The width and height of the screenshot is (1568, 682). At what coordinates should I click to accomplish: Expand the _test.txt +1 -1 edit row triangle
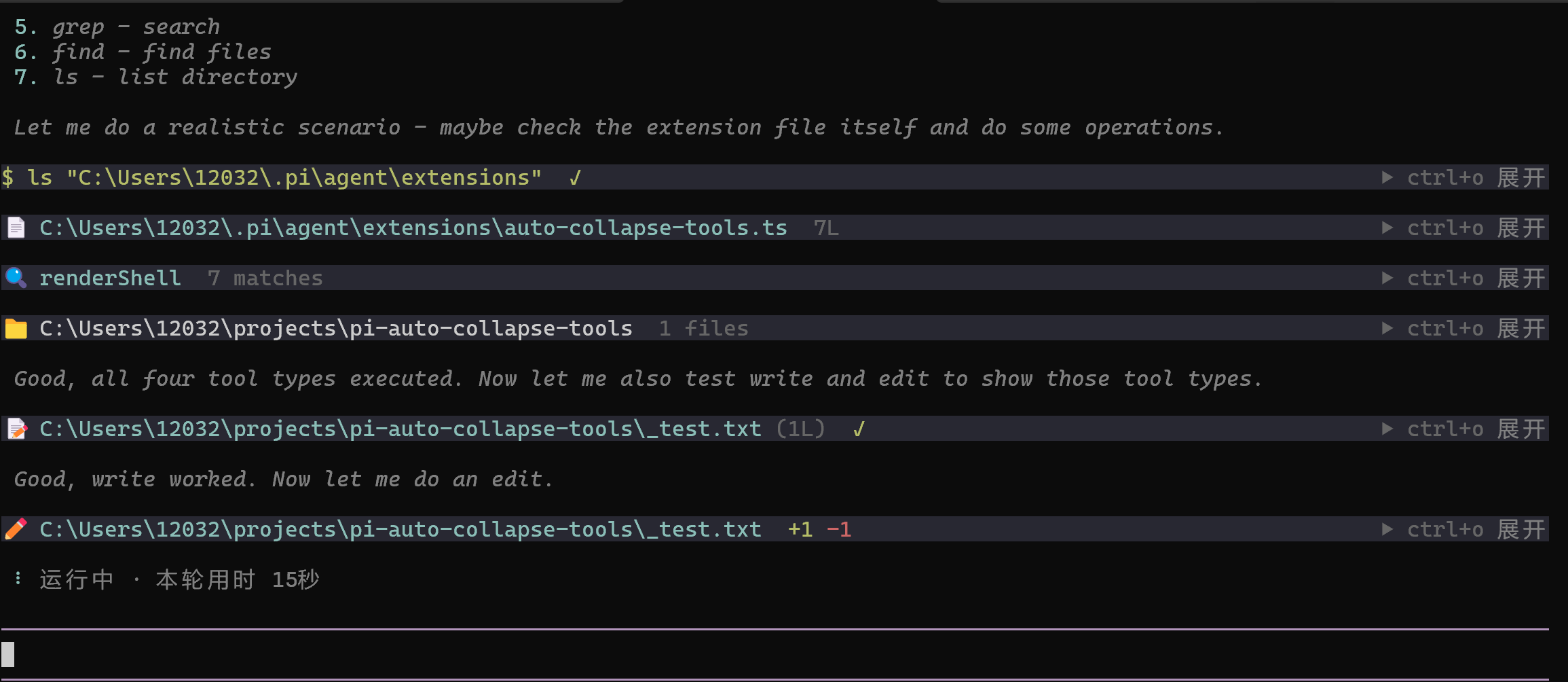[1387, 530]
